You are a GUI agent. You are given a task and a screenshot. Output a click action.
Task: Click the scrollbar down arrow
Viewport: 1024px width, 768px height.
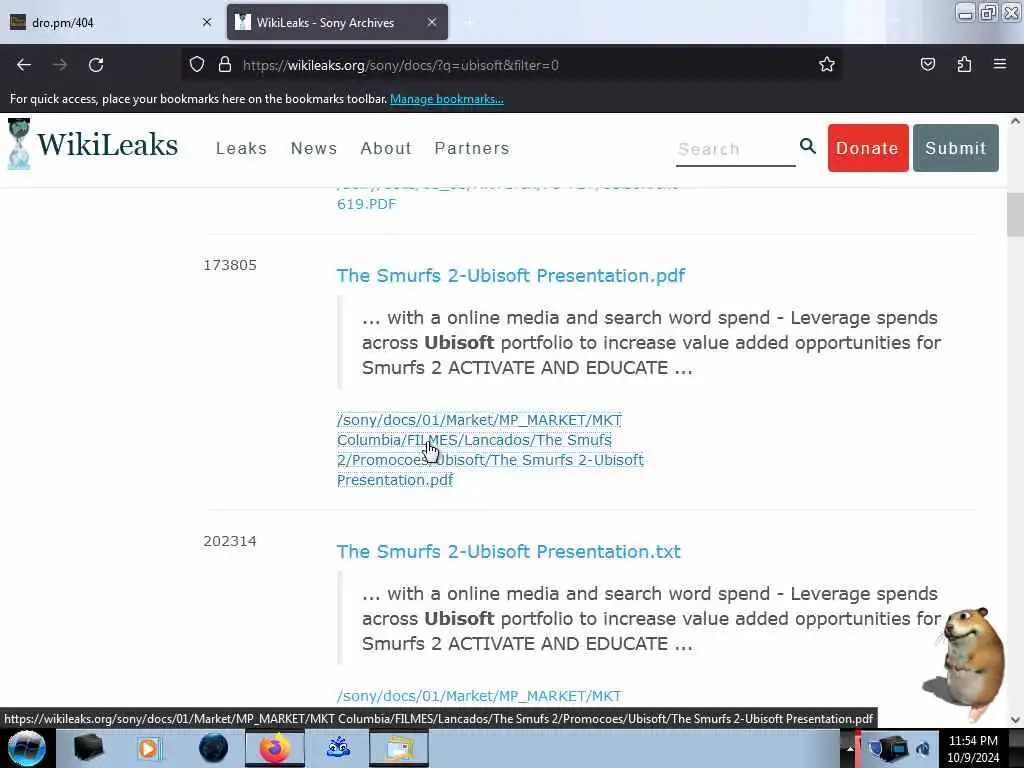point(1015,720)
